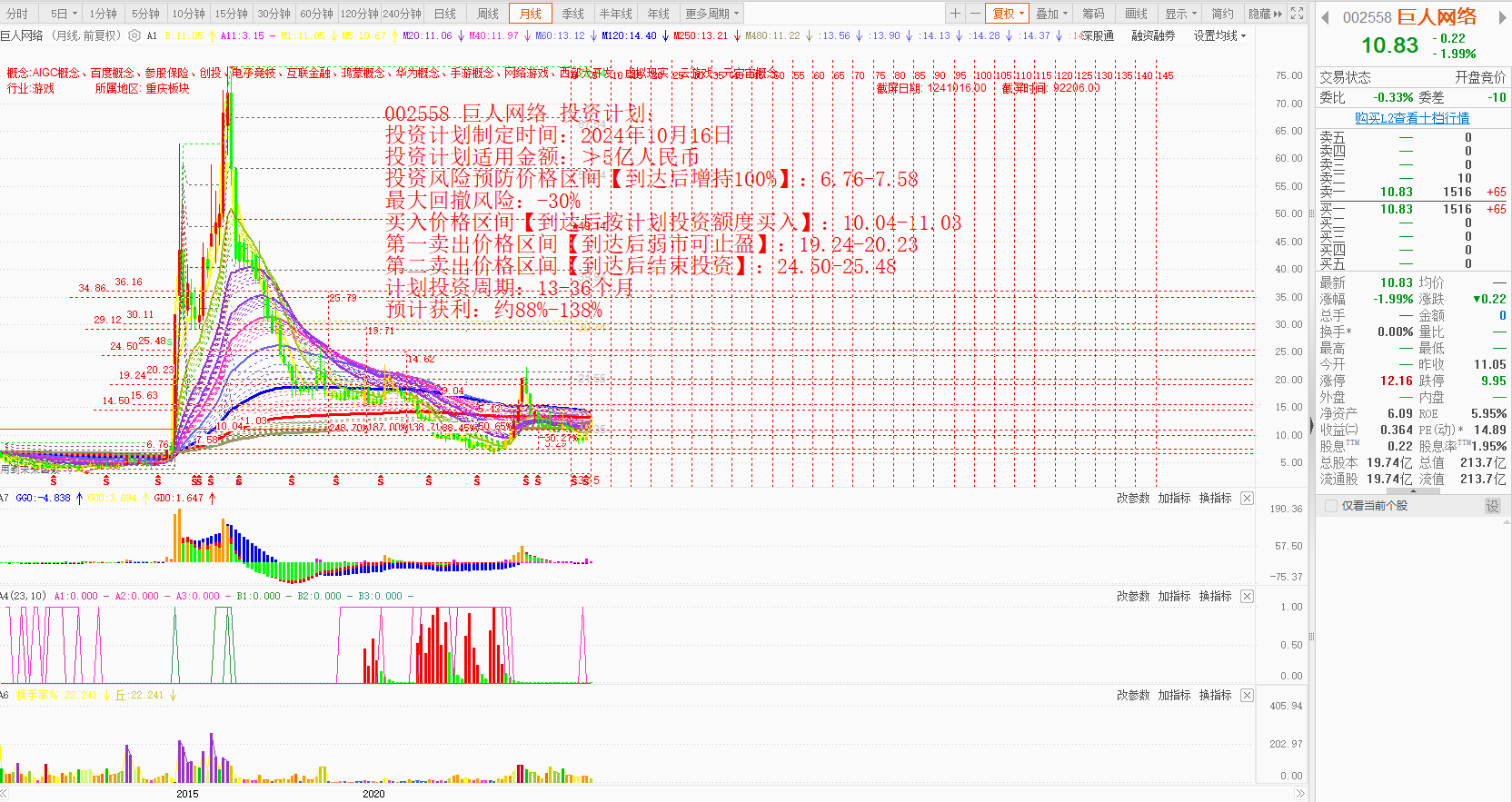The height and width of the screenshot is (802, 1512).
Task: Go to previous stock with left arrow
Action: 1325,17
